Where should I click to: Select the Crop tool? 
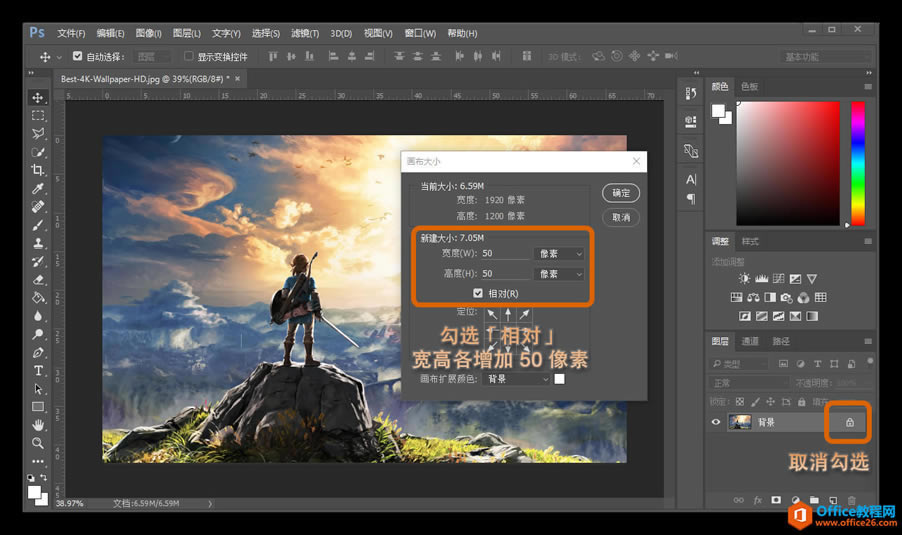click(38, 170)
